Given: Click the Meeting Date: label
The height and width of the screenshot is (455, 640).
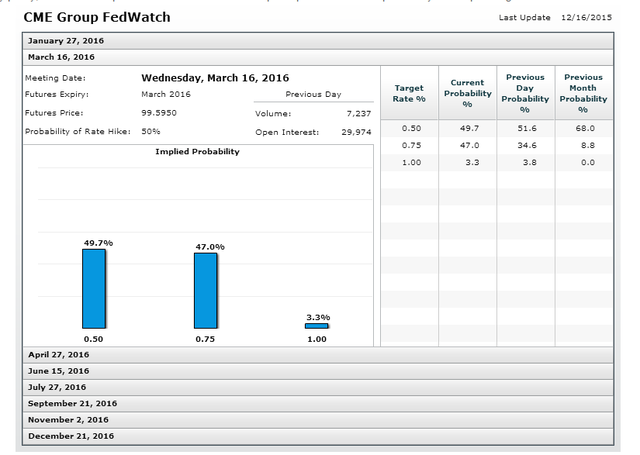Looking at the screenshot, I should (56, 78).
